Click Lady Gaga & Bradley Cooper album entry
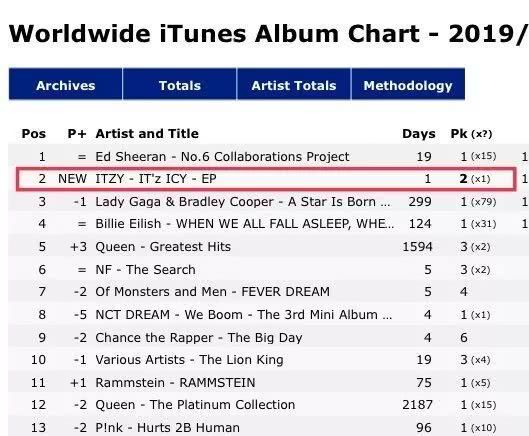 pos(243,202)
